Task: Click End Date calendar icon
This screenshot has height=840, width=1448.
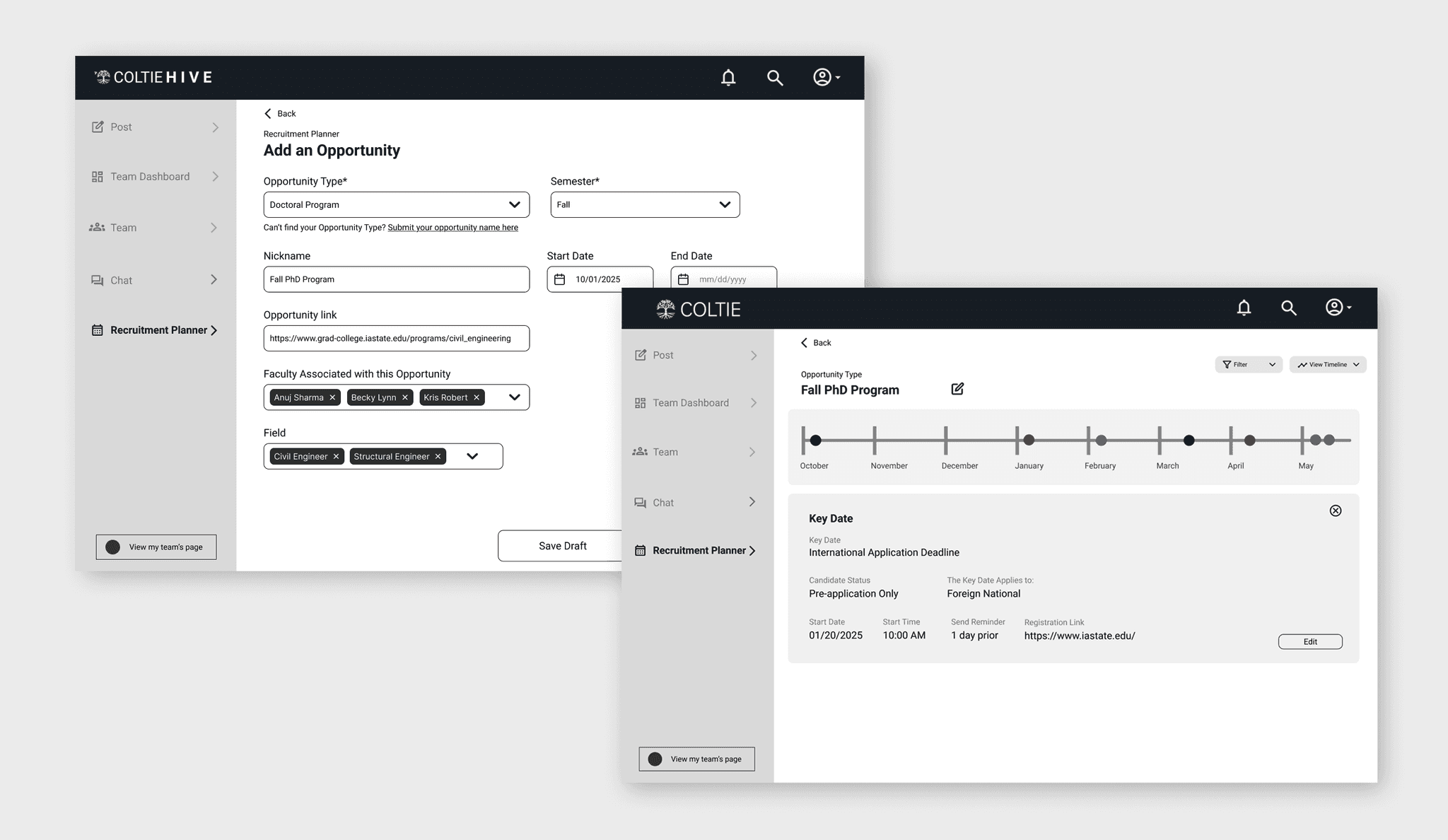Action: point(683,279)
